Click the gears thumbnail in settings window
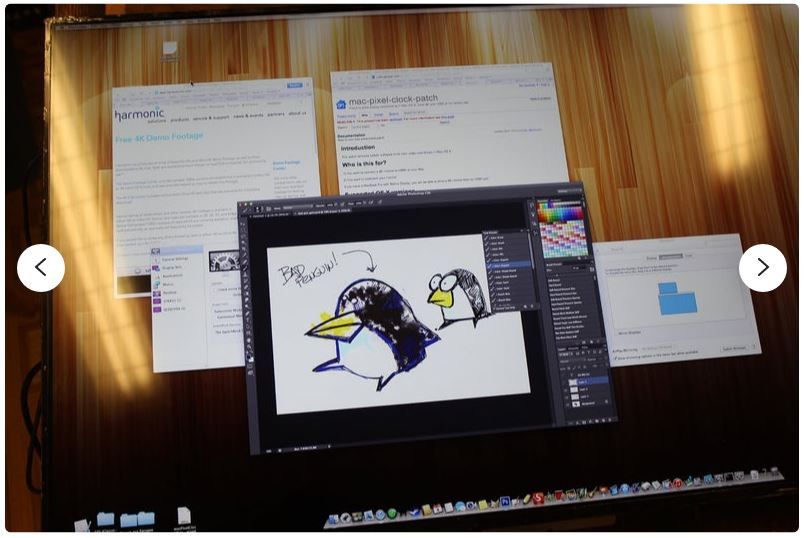This screenshot has height=538, width=804. (224, 261)
